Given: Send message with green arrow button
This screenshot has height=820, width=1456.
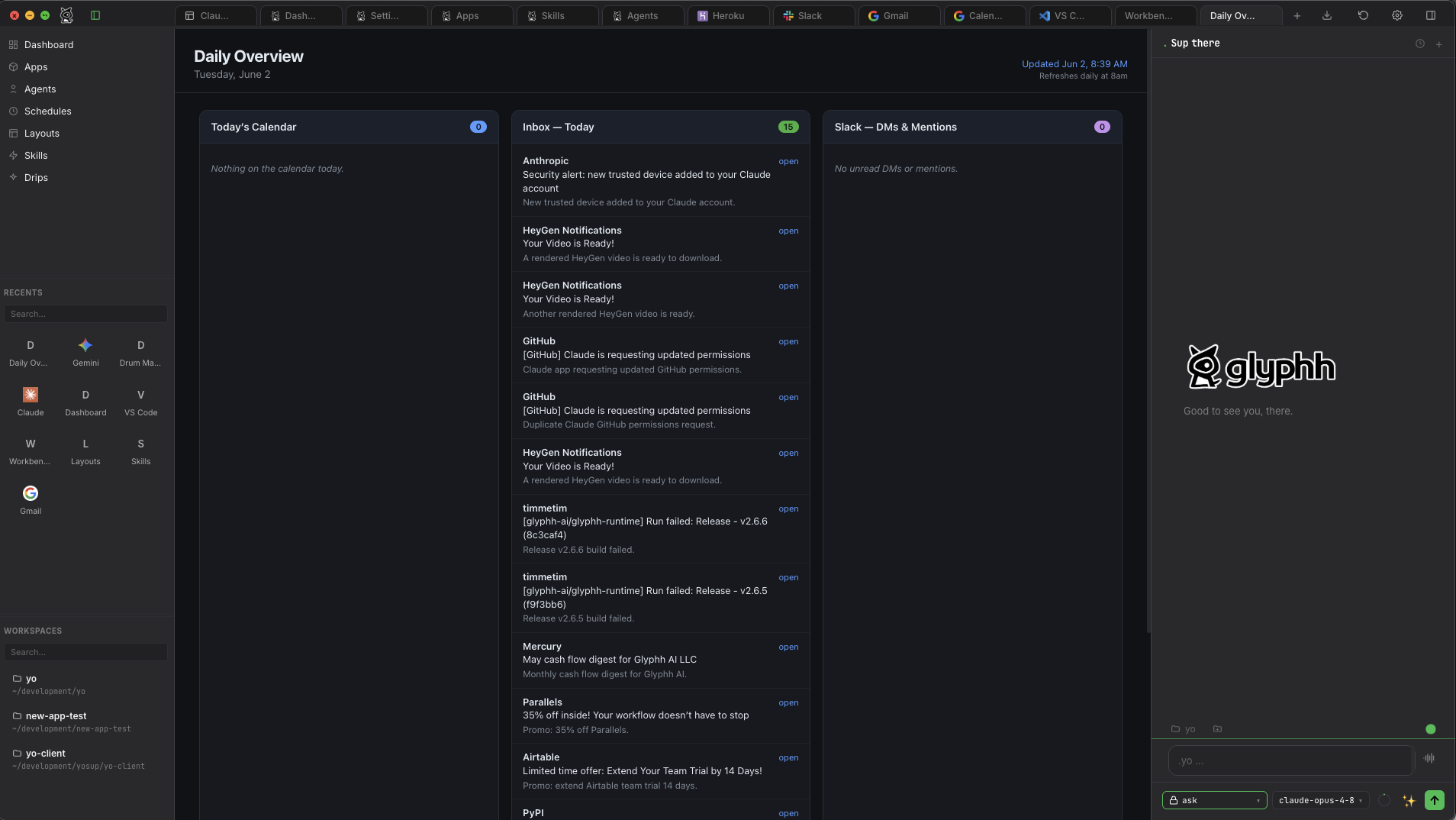Looking at the screenshot, I should click(1435, 800).
